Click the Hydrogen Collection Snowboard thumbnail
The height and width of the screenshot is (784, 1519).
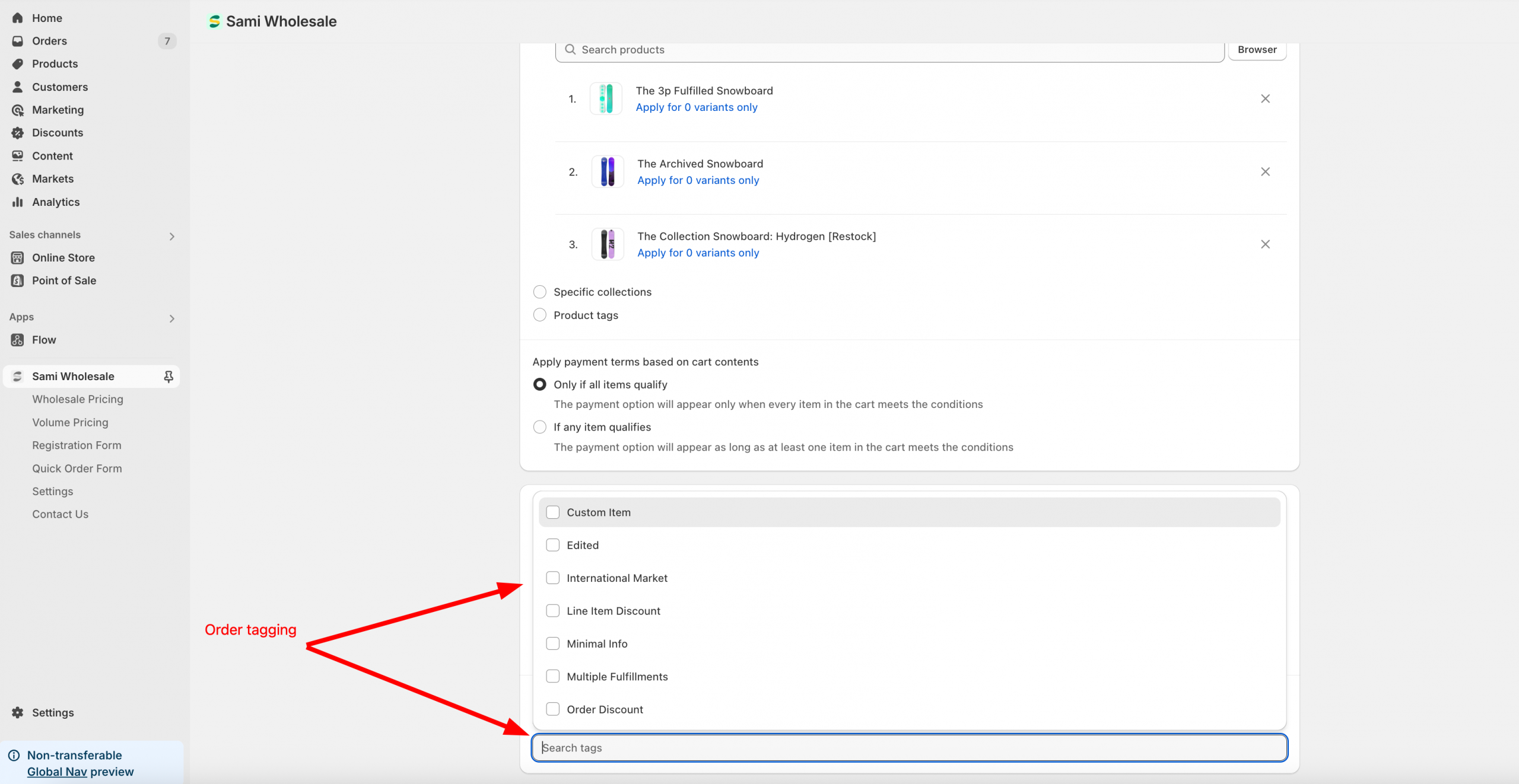click(608, 244)
